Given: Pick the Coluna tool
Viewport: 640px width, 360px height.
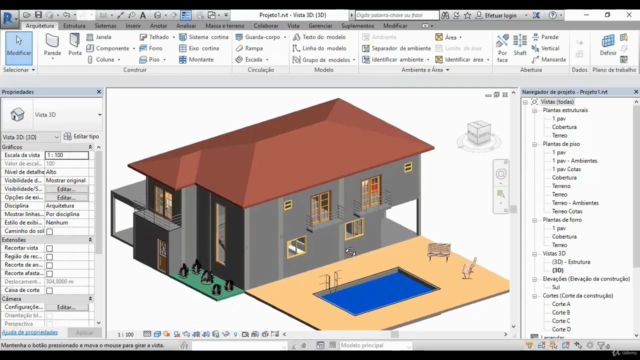Looking at the screenshot, I should [x=101, y=60].
